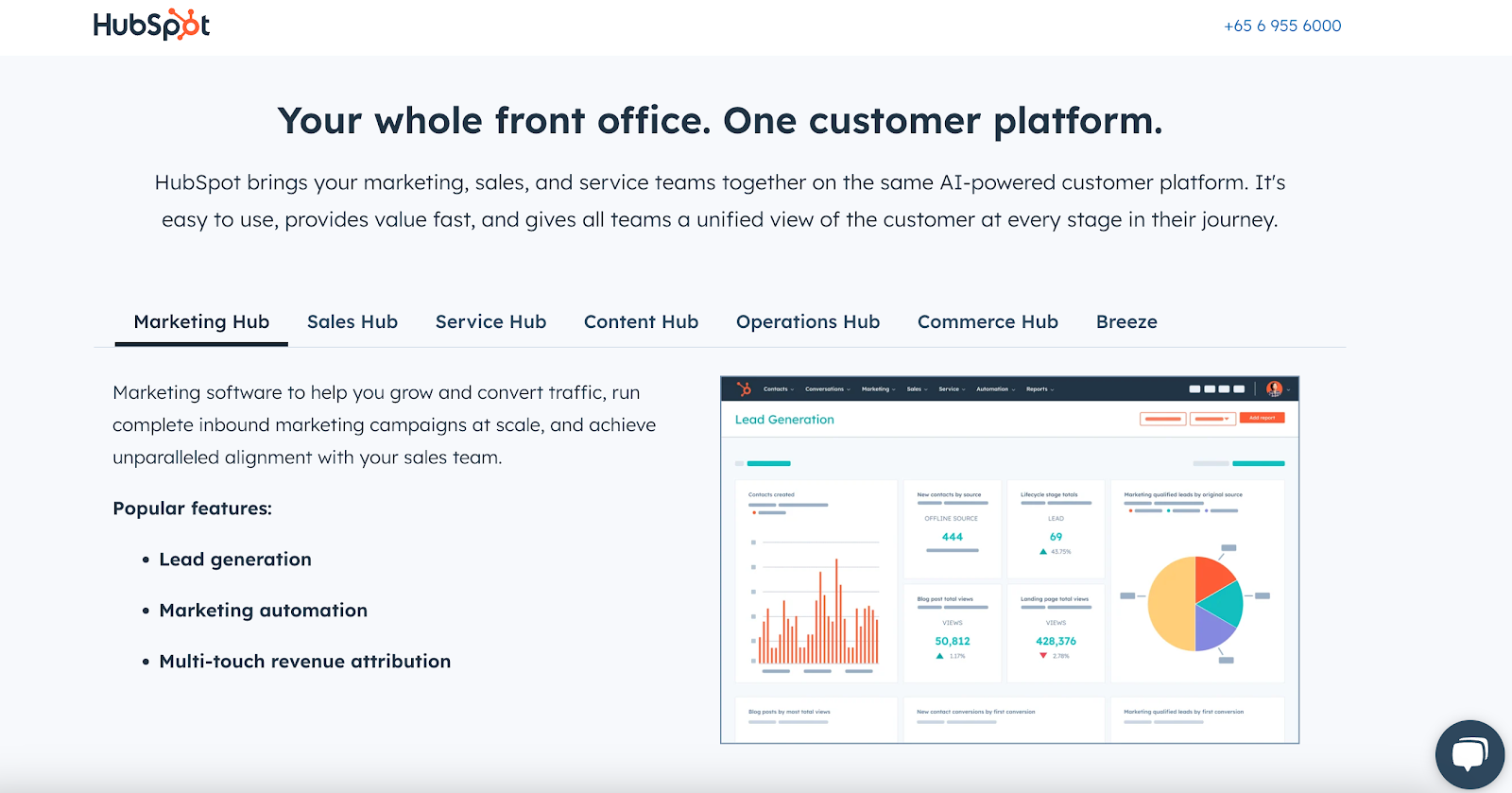
Task: Open the Service Hub tab
Action: (x=490, y=322)
